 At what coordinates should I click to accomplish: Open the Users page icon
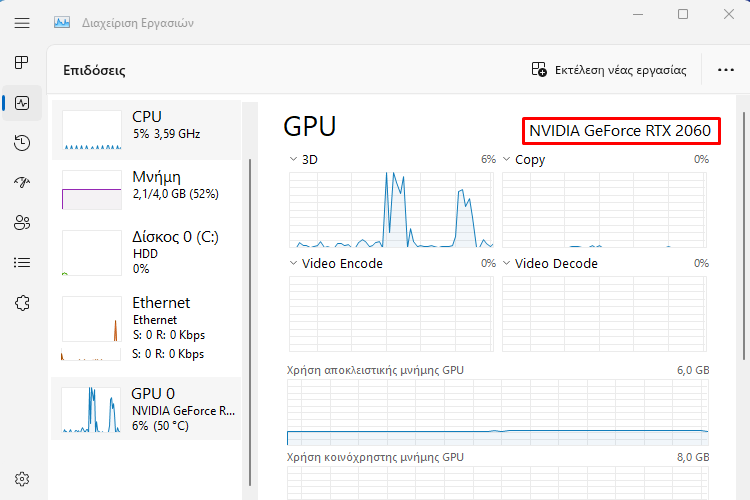pyautogui.click(x=22, y=223)
